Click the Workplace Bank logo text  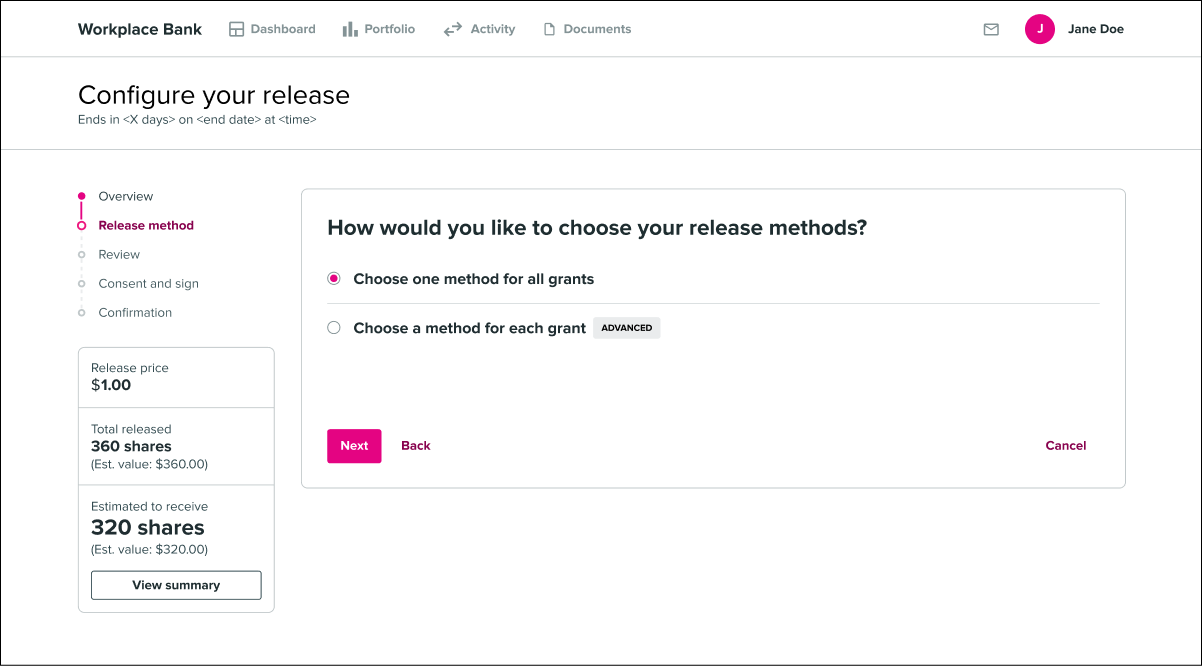[140, 29]
